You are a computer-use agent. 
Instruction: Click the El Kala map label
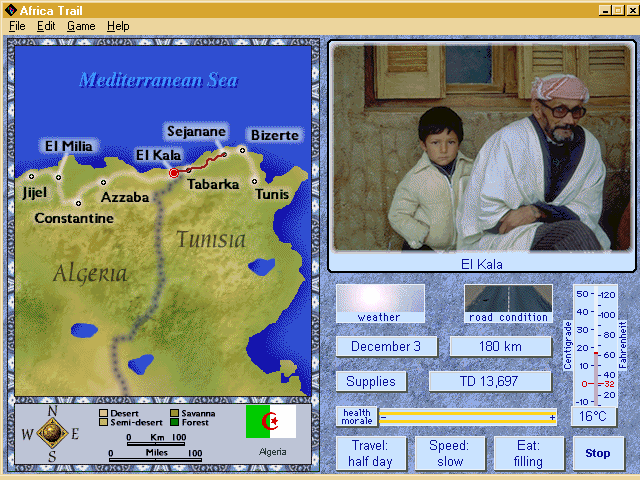click(158, 156)
